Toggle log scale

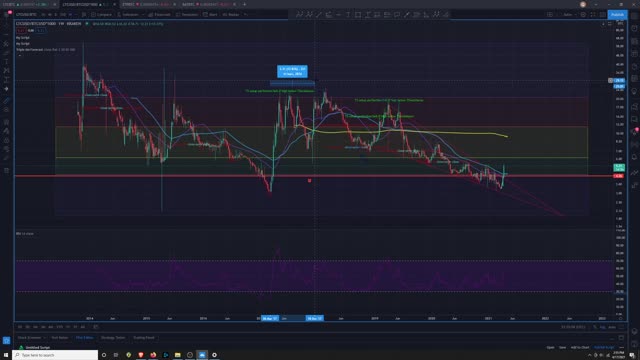pyautogui.click(x=603, y=327)
